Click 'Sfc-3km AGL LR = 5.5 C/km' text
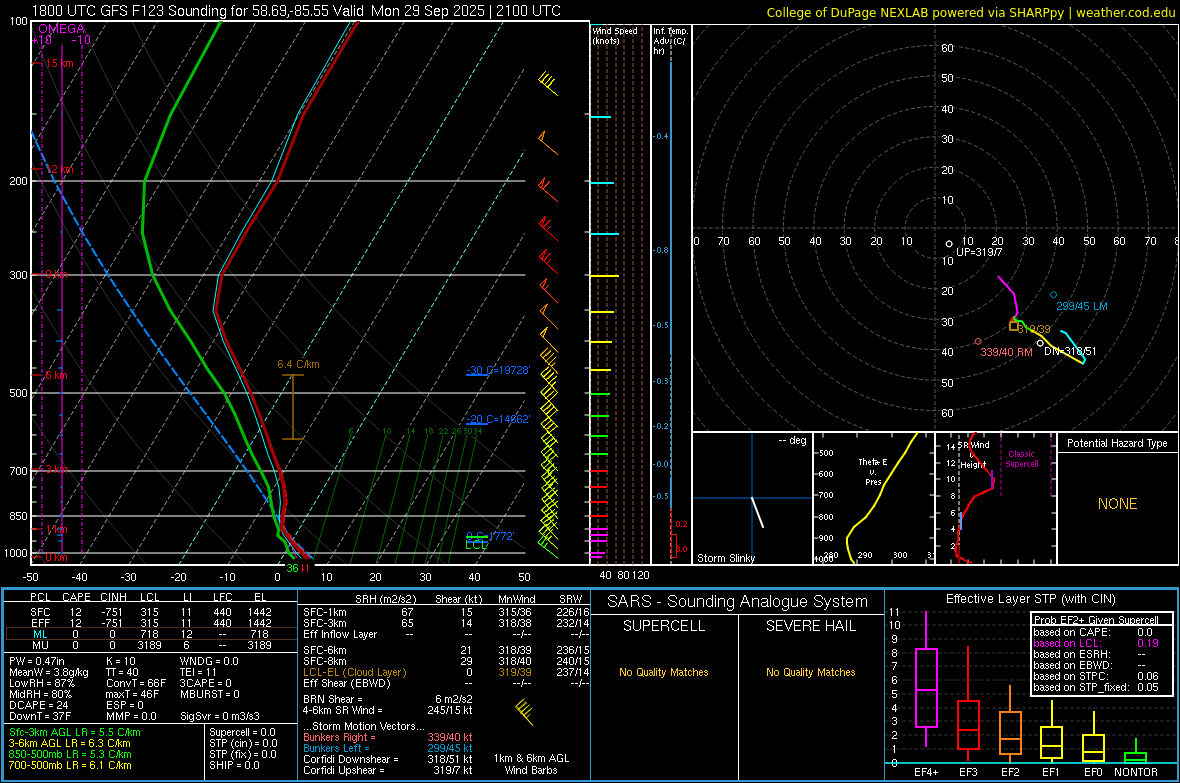The image size is (1180, 783). click(x=75, y=732)
